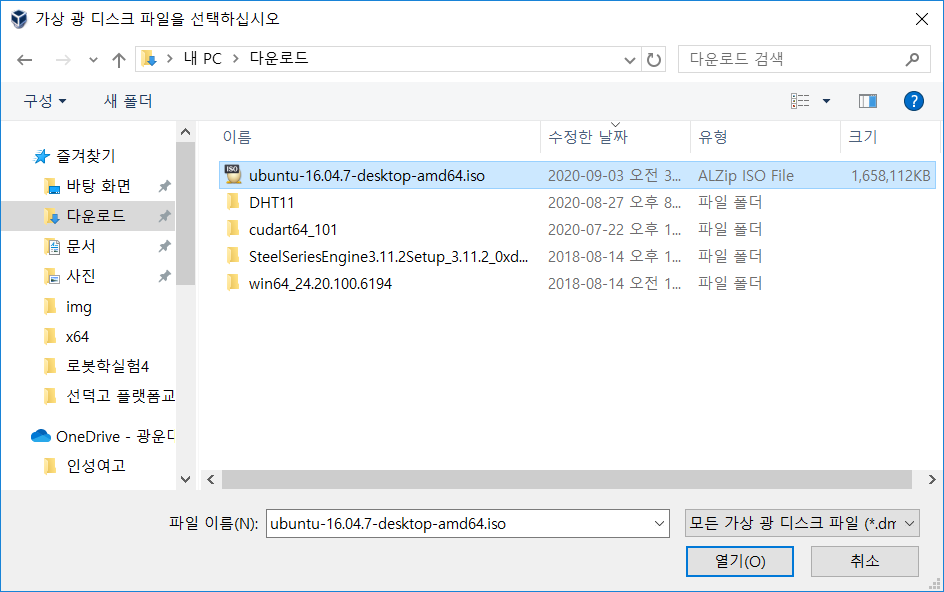Click the VirtualBox icon in title bar

point(19,19)
